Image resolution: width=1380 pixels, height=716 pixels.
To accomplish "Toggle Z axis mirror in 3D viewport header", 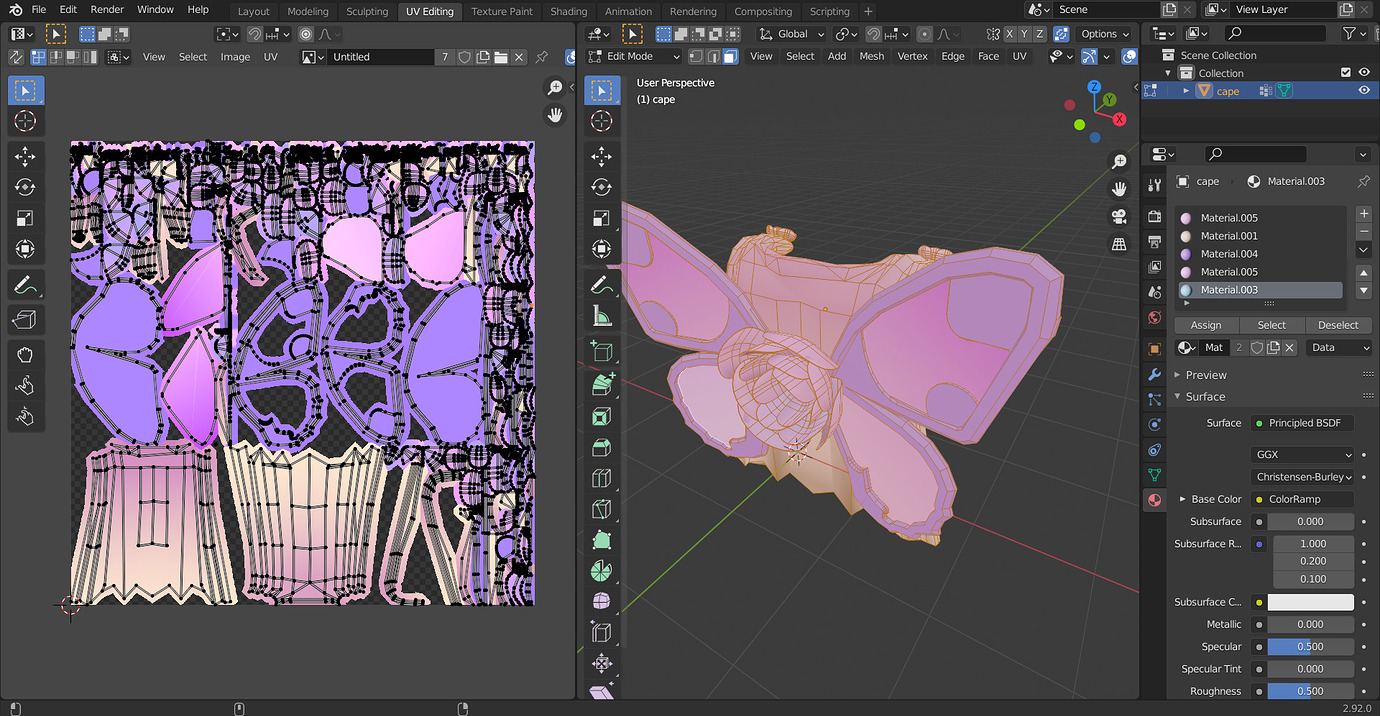I will [x=1040, y=33].
